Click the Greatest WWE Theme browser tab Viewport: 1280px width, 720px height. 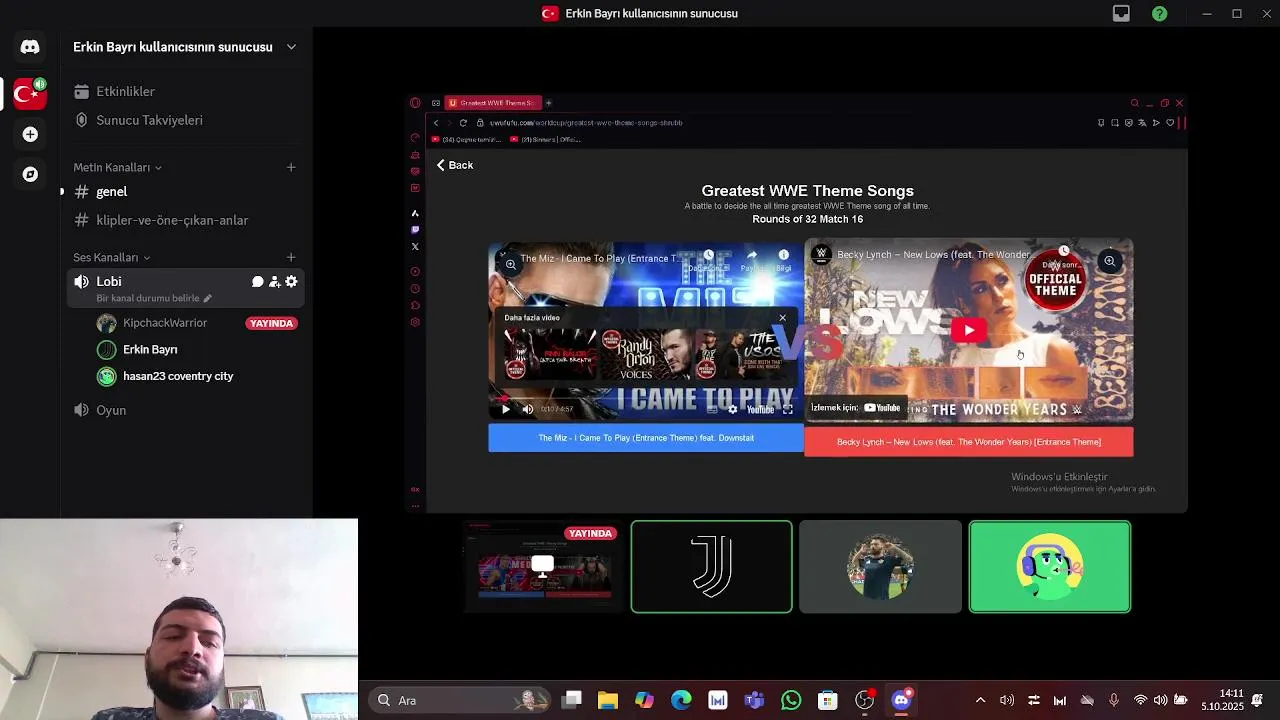click(493, 102)
